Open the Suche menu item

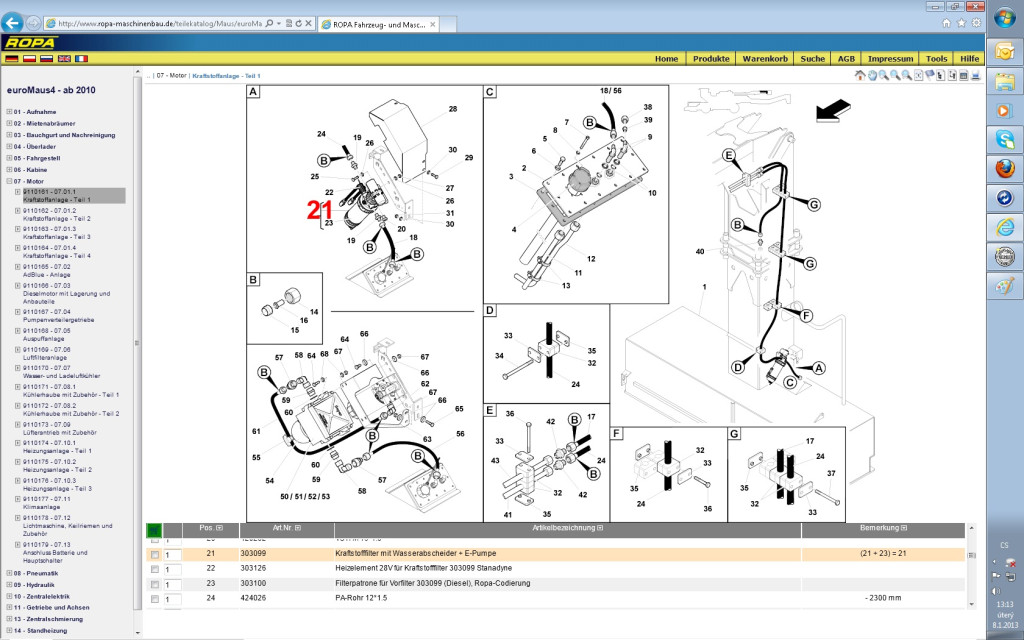click(812, 59)
